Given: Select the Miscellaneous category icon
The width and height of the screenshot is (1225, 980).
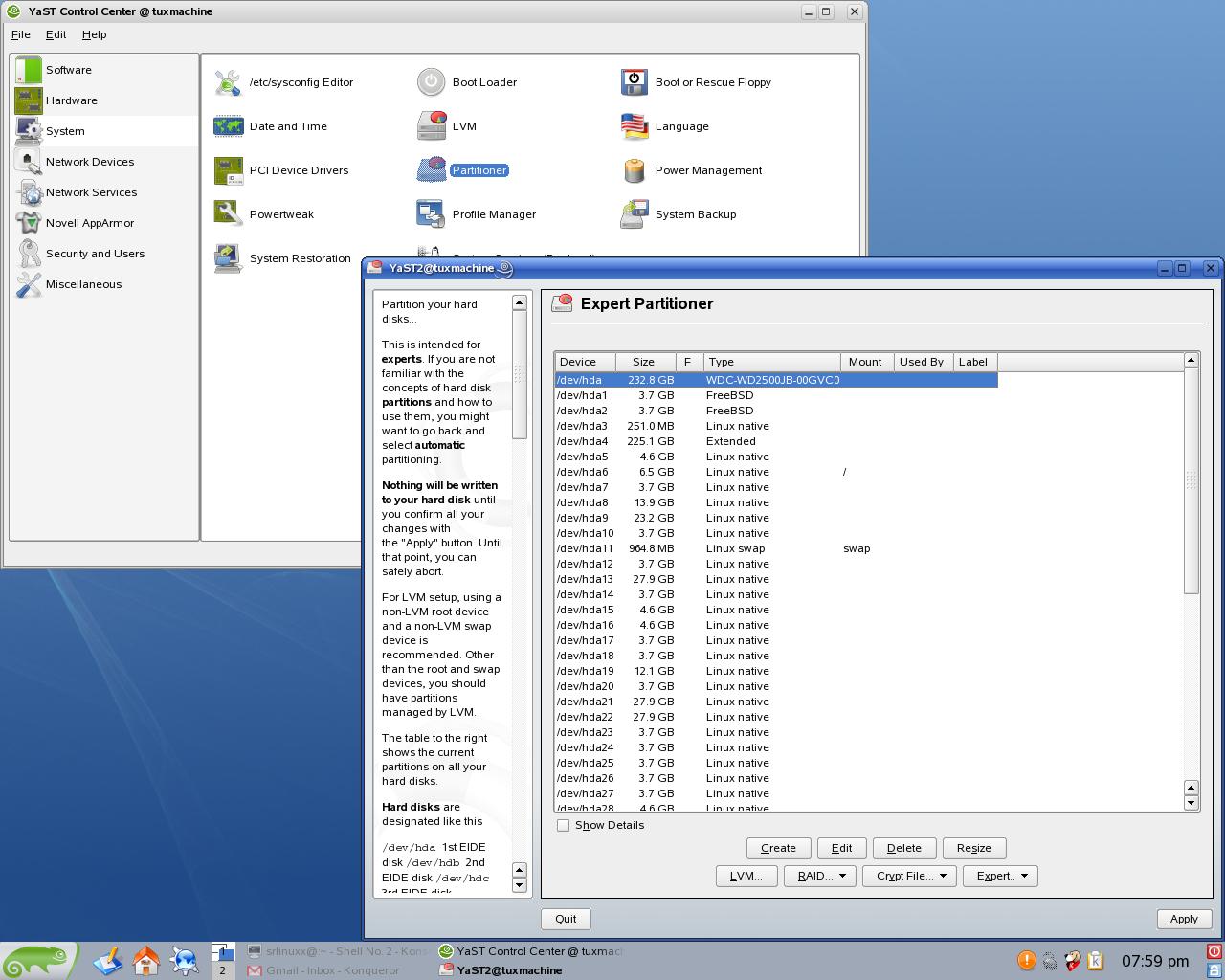Looking at the screenshot, I should tap(29, 284).
